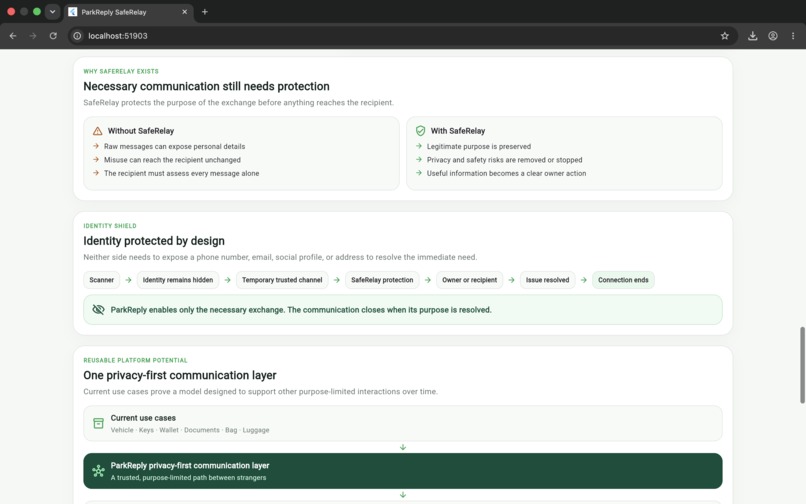
Task: Click the ParkReply privacy-first communication layer card
Action: tap(402, 471)
